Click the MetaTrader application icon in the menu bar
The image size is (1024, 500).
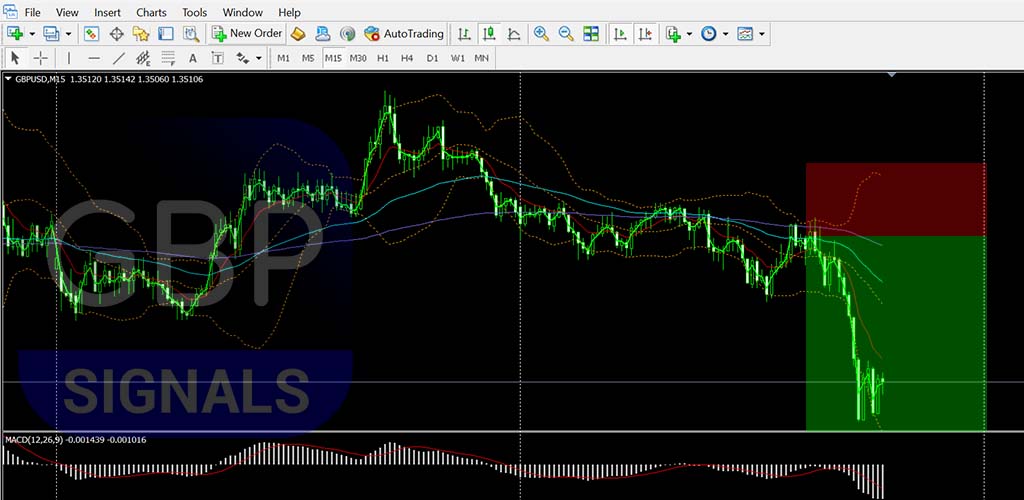(10, 11)
